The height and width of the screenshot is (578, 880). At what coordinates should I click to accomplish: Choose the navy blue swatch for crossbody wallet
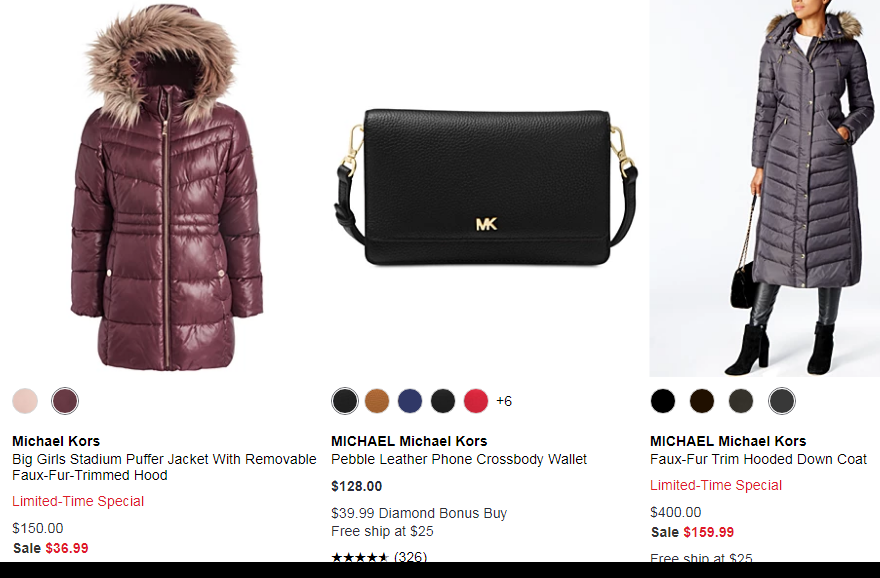tap(410, 401)
